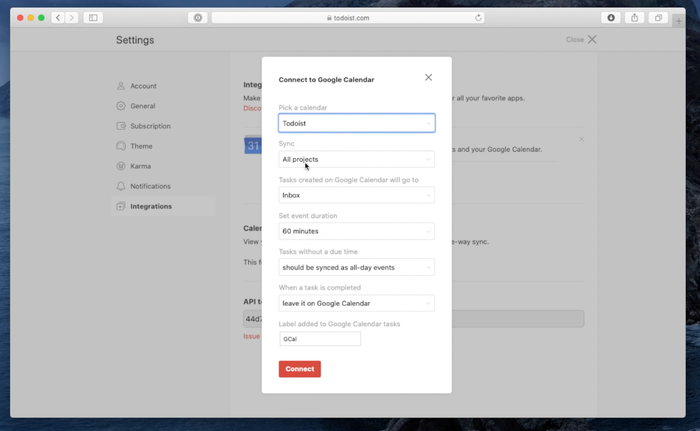Click the Safari share icon
The height and width of the screenshot is (431, 700).
pyautogui.click(x=634, y=17)
